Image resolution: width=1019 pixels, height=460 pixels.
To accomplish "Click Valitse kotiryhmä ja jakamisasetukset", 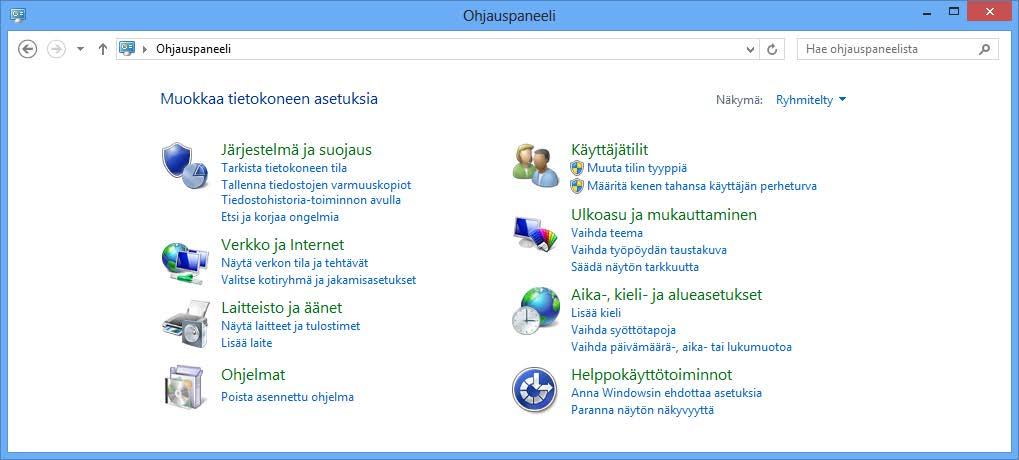I will tap(318, 280).
